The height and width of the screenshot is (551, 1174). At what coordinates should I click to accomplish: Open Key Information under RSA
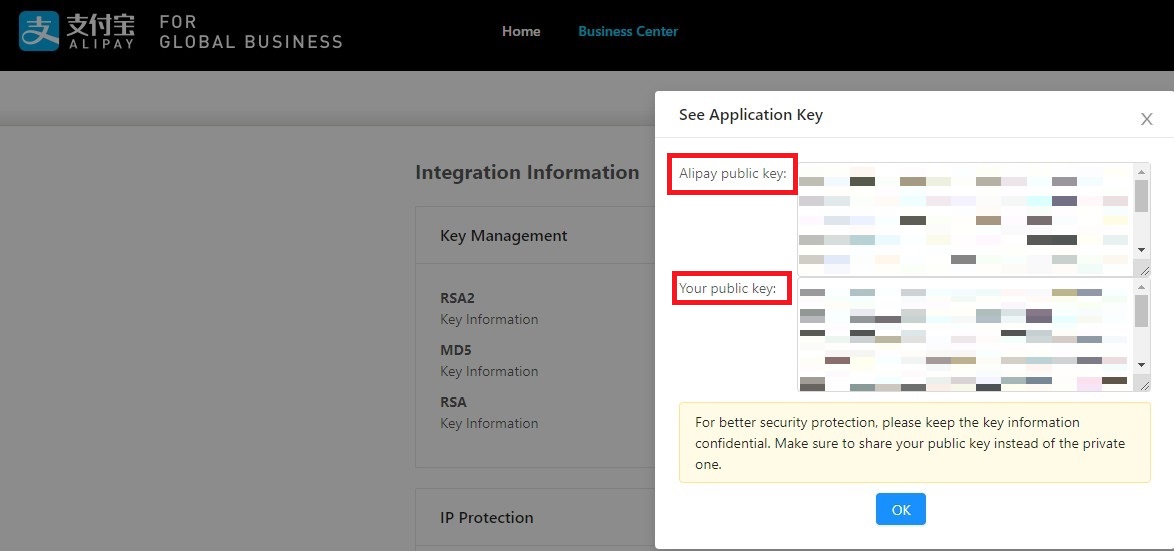coord(489,424)
